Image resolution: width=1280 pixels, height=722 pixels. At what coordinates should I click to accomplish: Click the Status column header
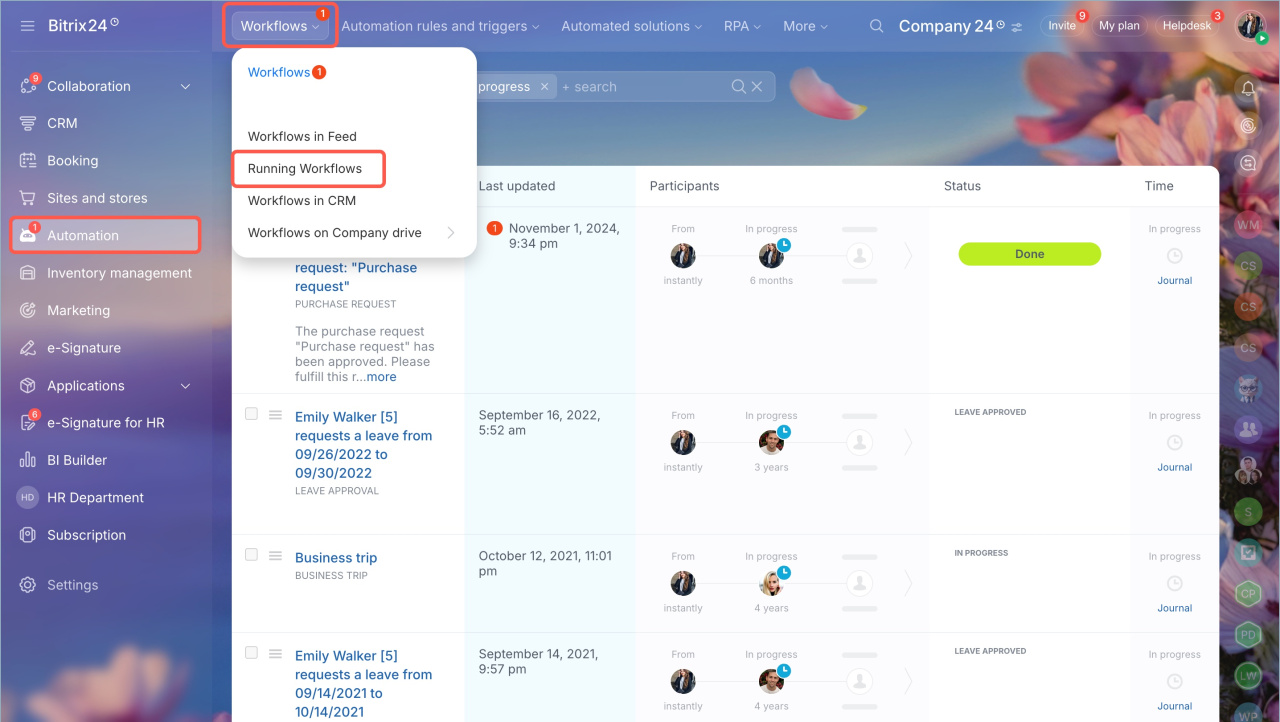pyautogui.click(x=962, y=186)
